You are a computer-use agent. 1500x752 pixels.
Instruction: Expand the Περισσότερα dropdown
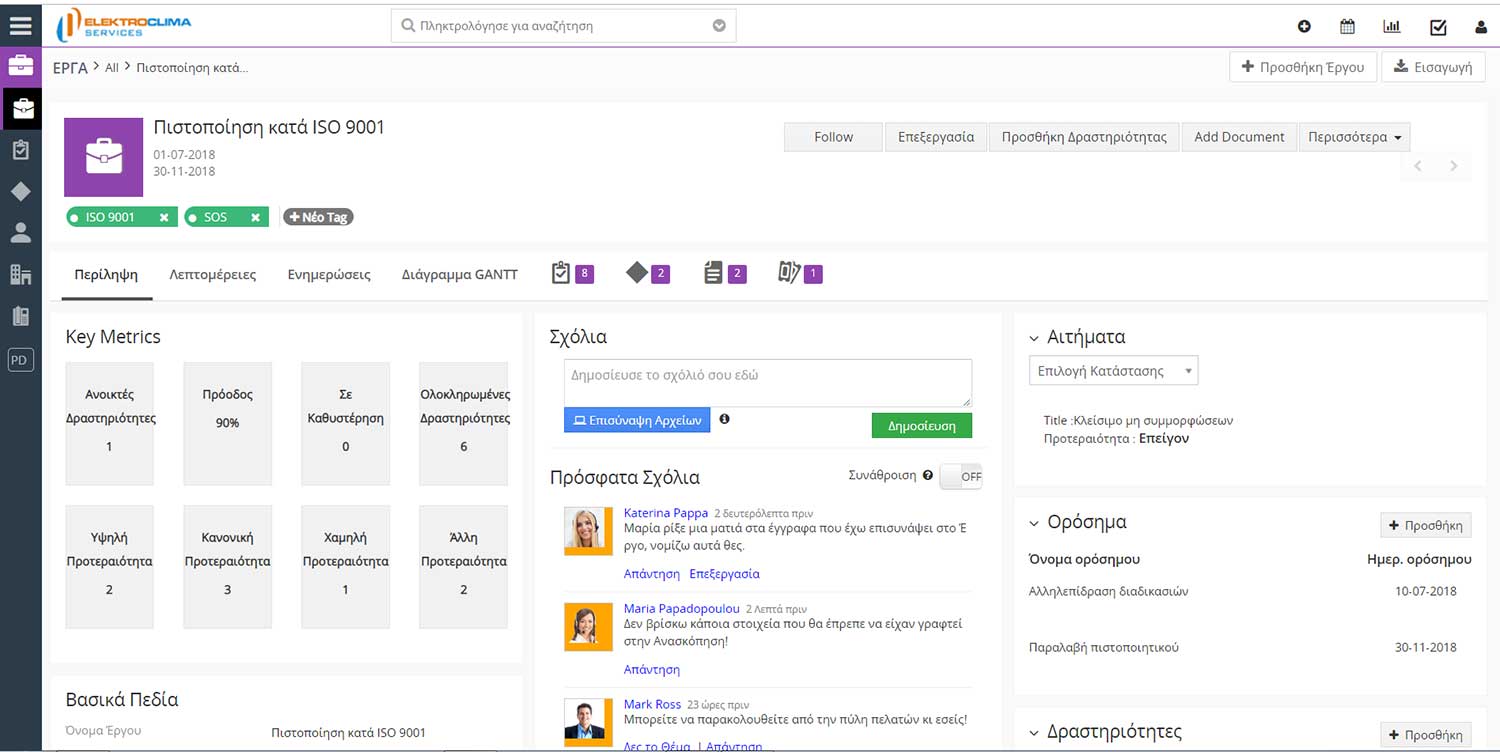click(1354, 137)
